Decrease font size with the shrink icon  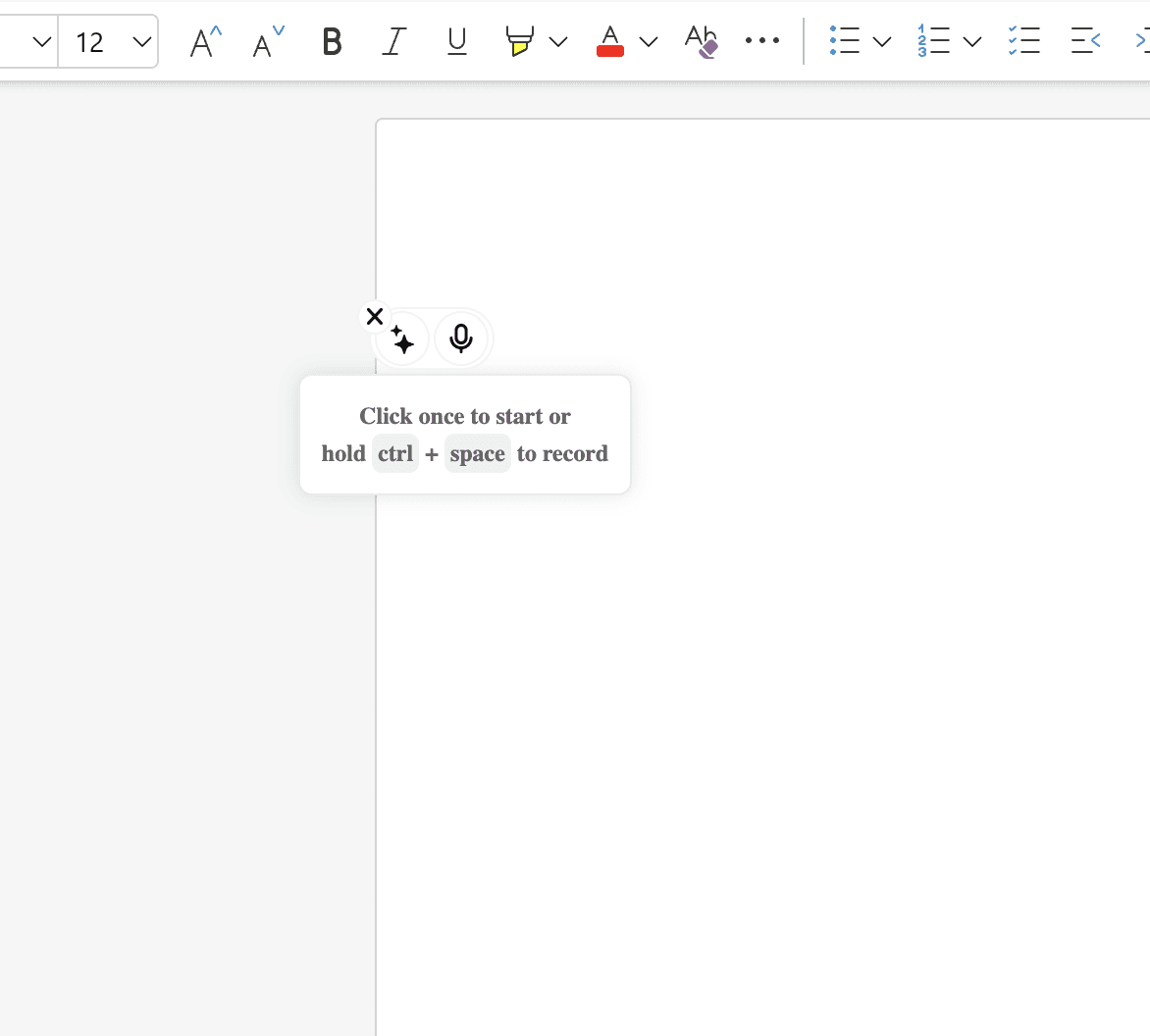click(x=268, y=42)
